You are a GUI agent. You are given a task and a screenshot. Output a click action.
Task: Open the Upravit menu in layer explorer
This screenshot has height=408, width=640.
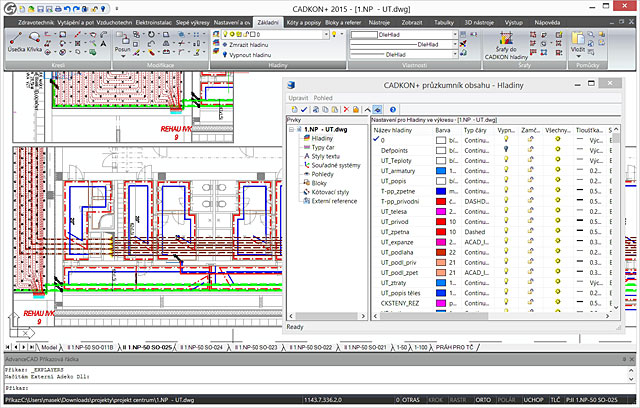pos(299,98)
